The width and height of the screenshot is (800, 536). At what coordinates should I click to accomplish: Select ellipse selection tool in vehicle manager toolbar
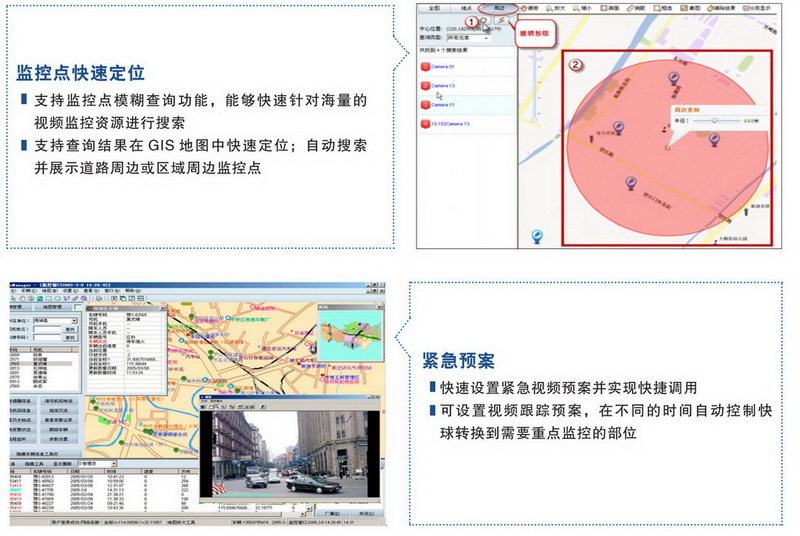[x=58, y=298]
